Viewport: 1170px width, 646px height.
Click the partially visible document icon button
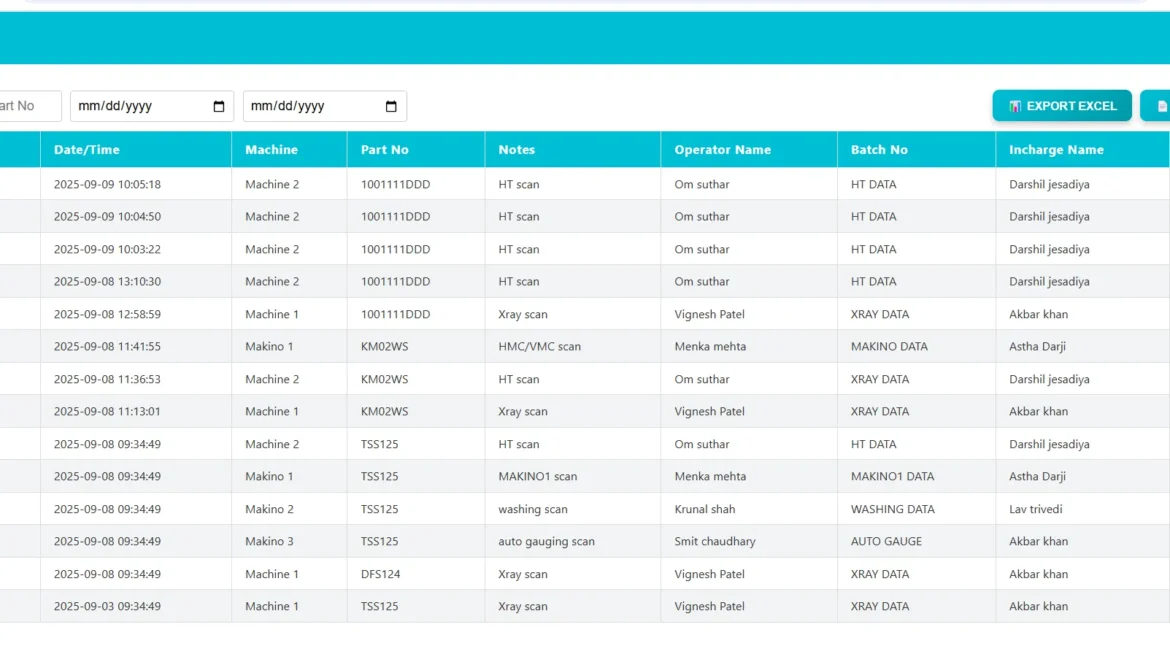point(1160,106)
